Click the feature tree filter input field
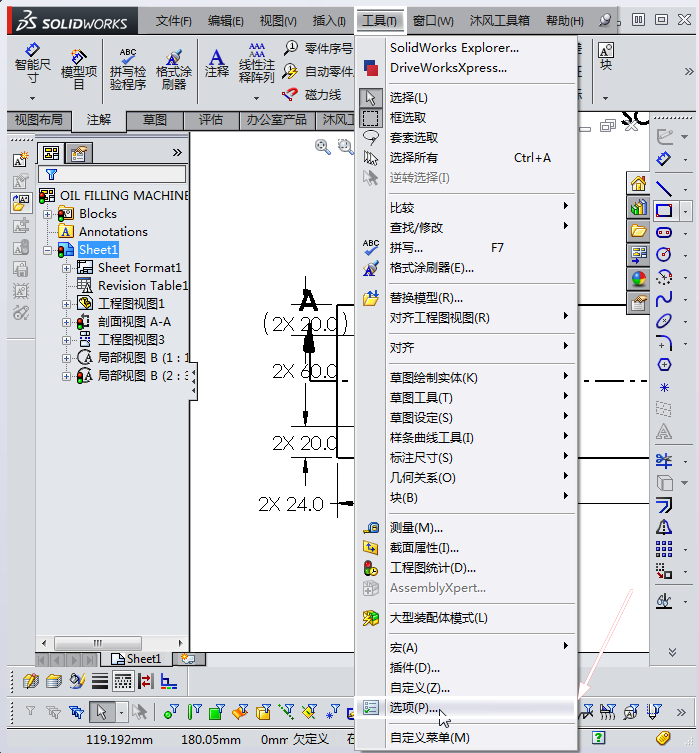This screenshot has height=753, width=699. 112,174
